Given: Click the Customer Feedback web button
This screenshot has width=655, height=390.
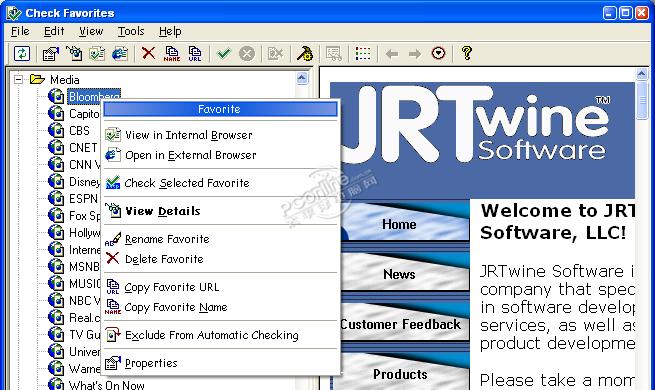Looking at the screenshot, I should (x=405, y=323).
